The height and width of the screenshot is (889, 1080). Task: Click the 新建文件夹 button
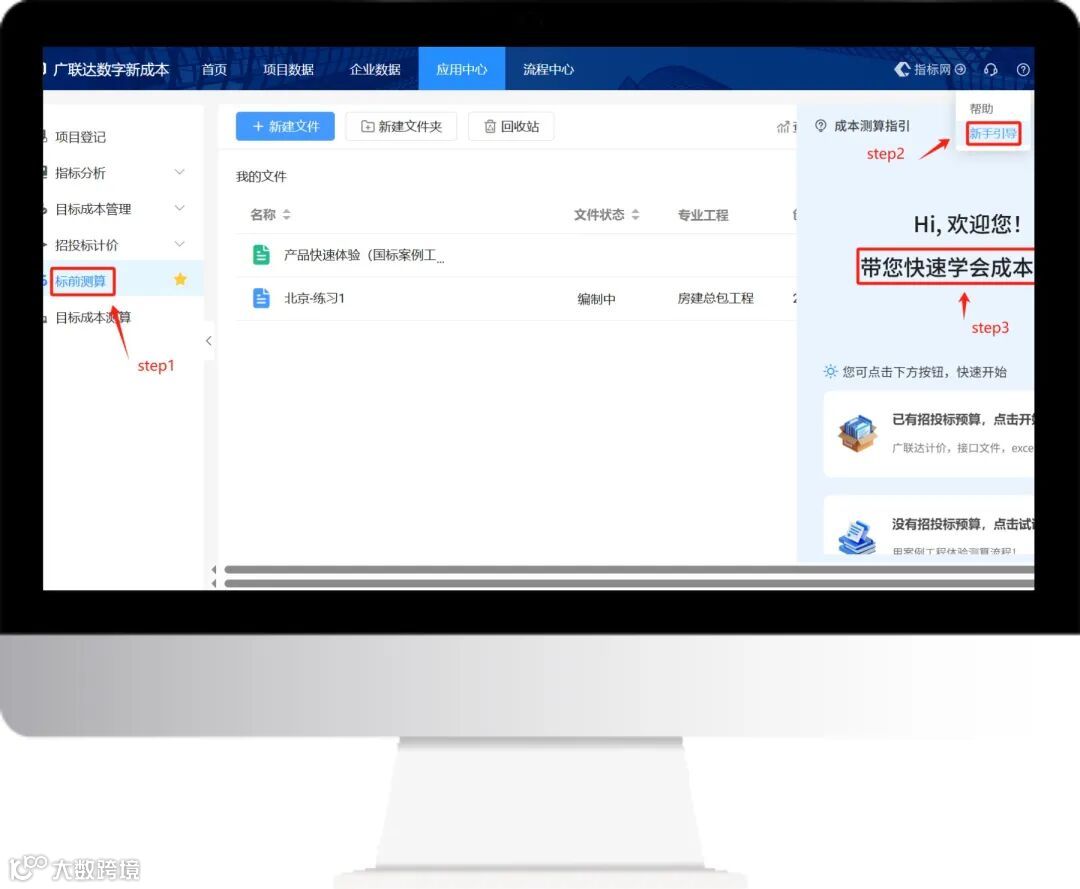click(x=401, y=127)
